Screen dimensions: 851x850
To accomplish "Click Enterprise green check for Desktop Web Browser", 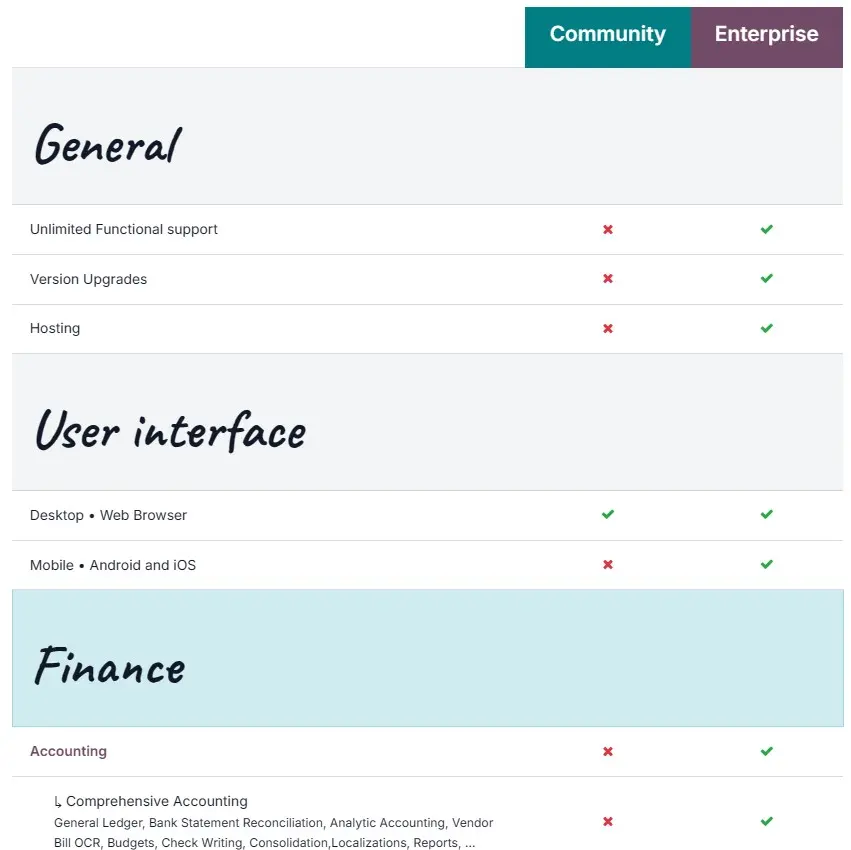I will (x=766, y=514).
